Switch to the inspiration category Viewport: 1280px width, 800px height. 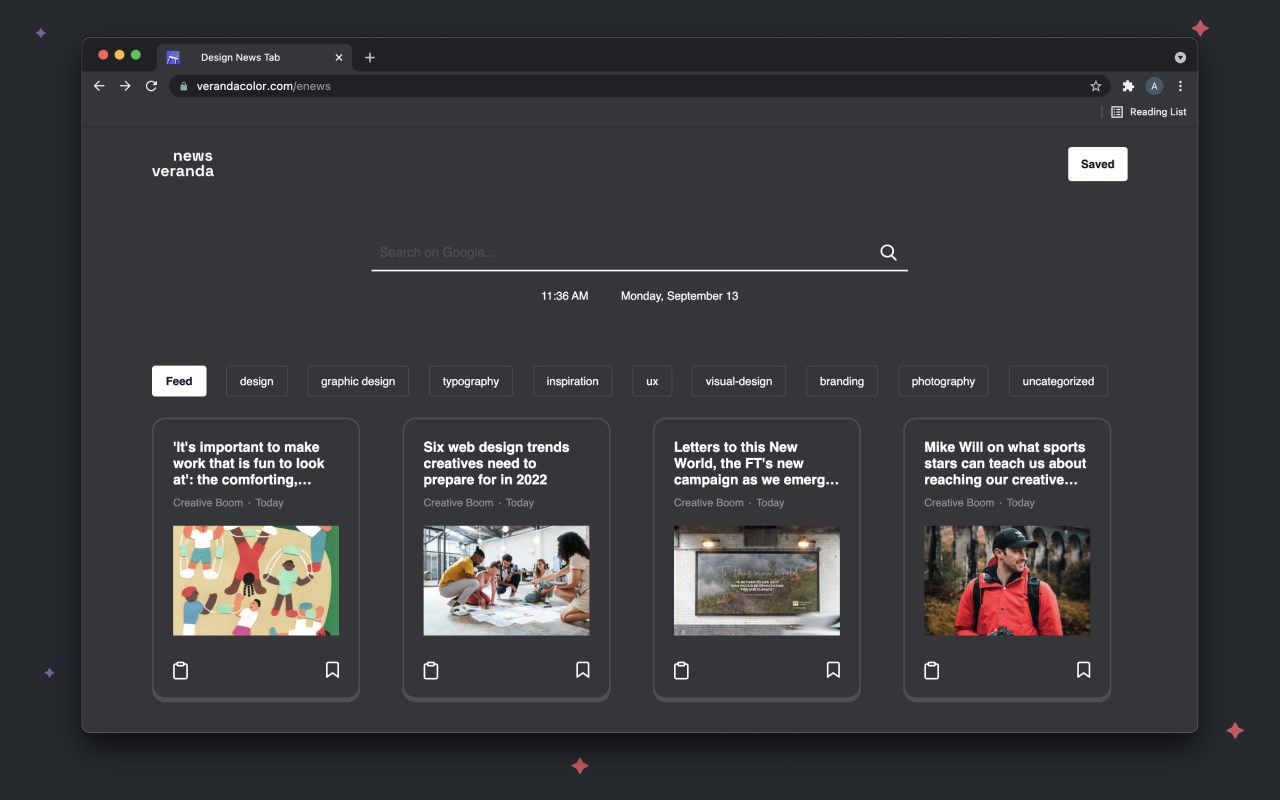(x=572, y=381)
